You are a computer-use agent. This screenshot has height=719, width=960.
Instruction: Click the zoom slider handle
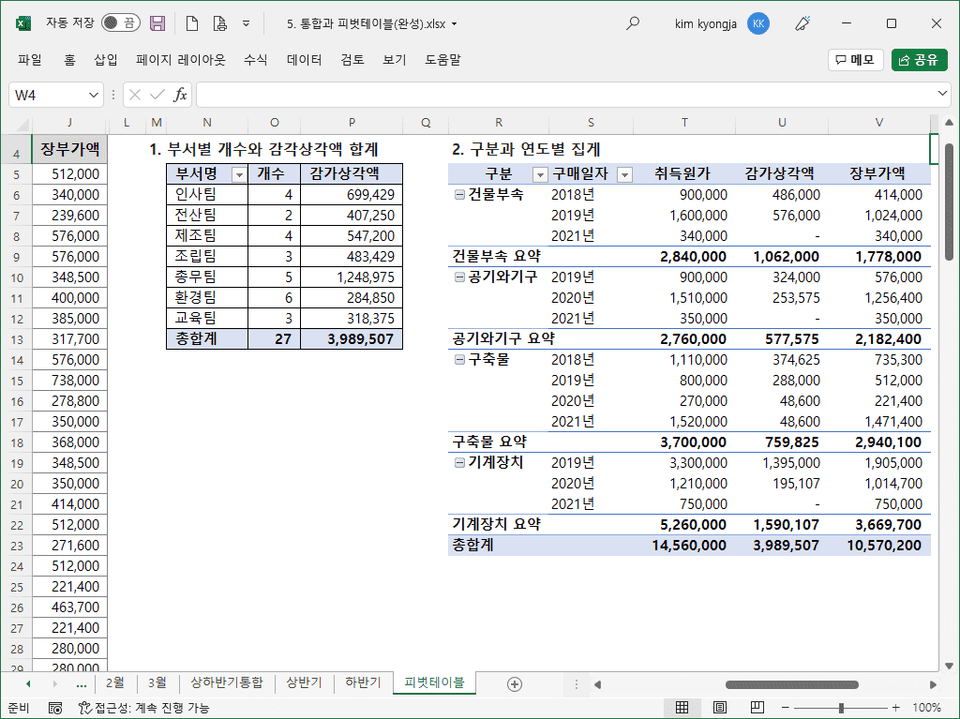click(841, 707)
